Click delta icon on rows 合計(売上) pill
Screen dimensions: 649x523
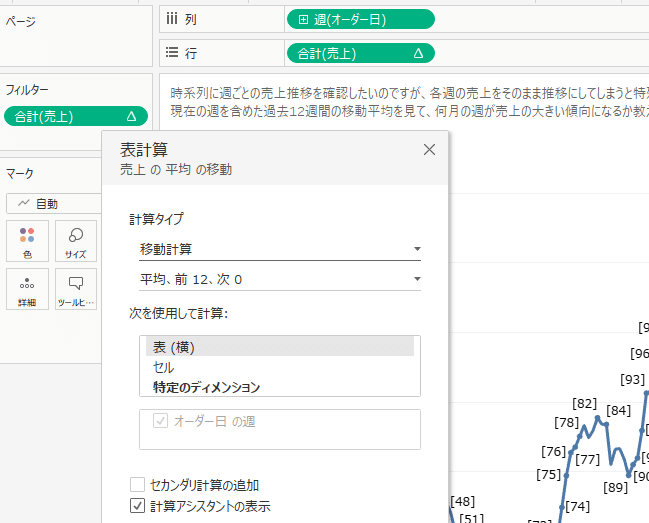[418, 53]
